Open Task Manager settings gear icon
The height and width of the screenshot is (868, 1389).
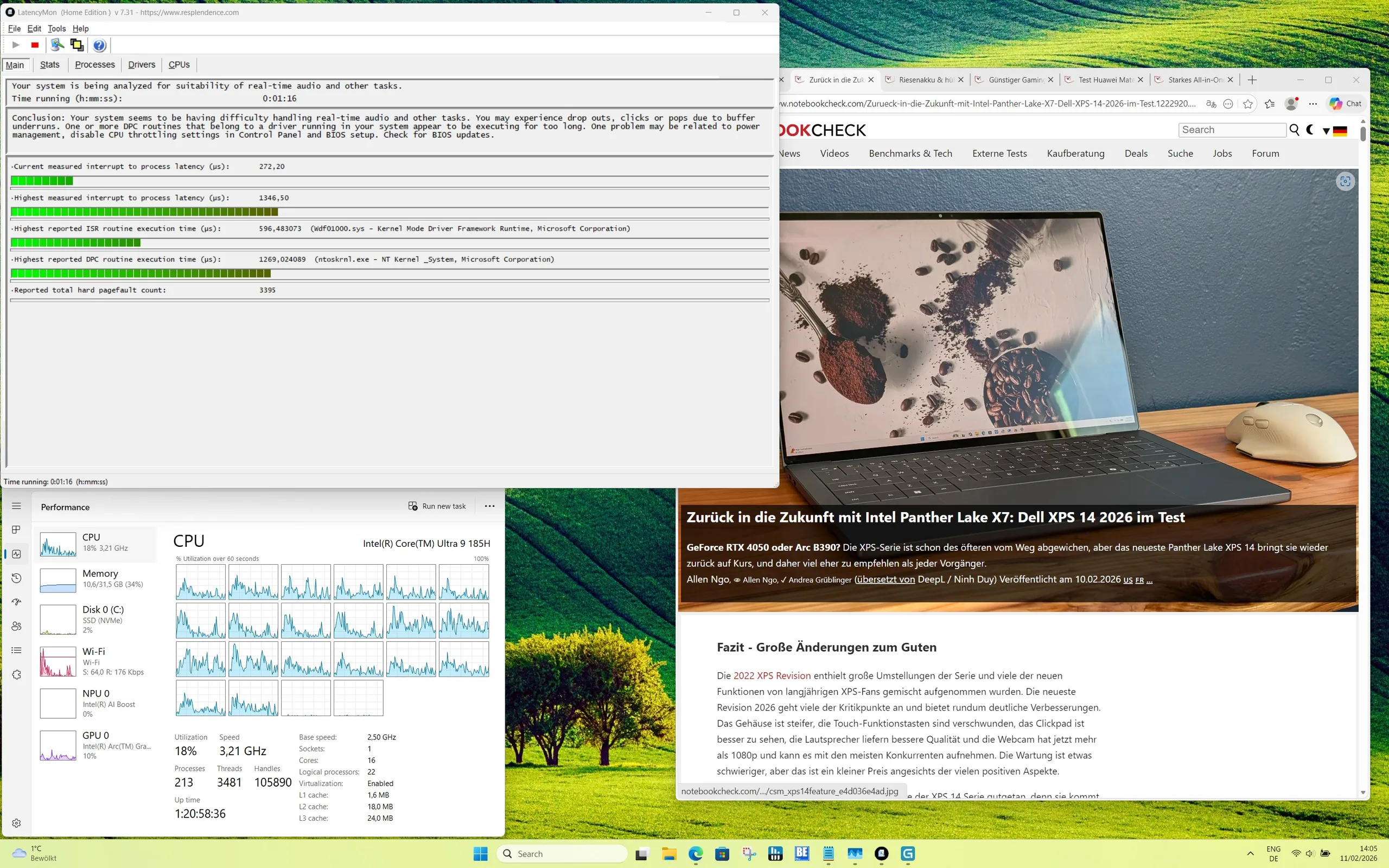pos(16,822)
